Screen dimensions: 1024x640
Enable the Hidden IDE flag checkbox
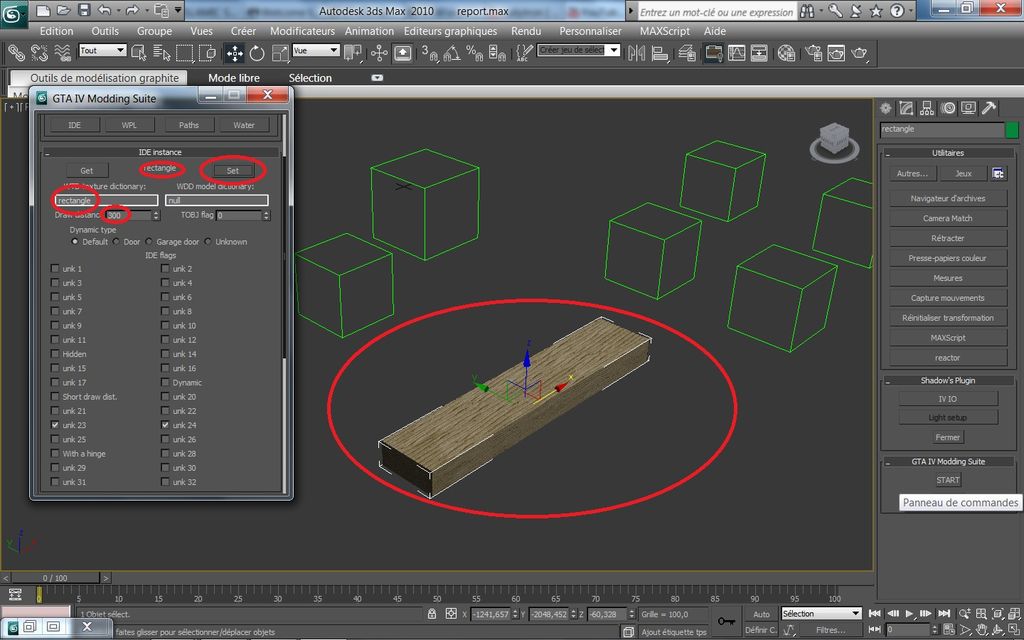click(55, 354)
